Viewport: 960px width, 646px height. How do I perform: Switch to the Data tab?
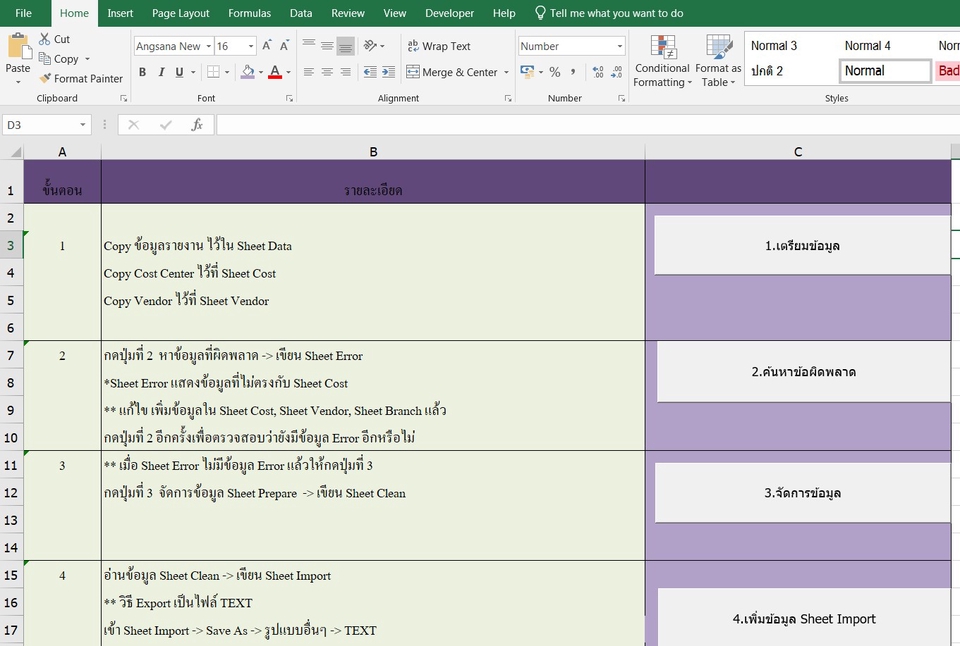coord(301,13)
